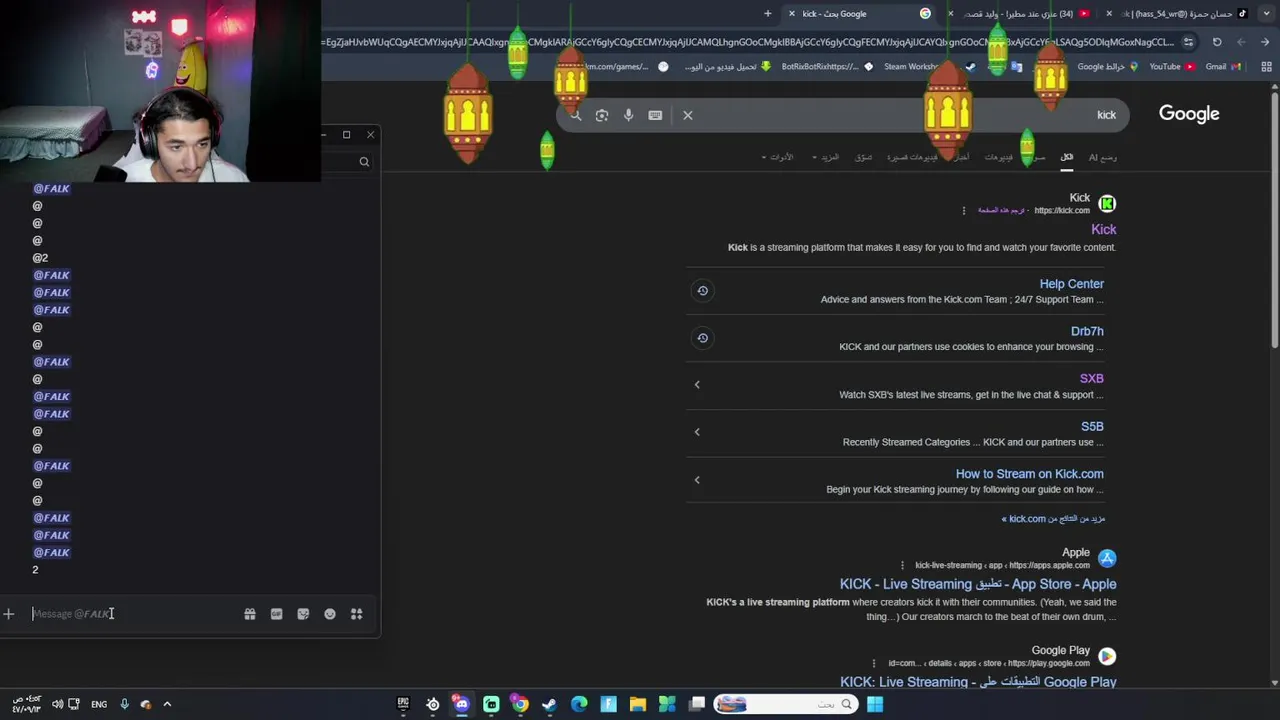Image resolution: width=1280 pixels, height=720 pixels.
Task: Open the S5B sitelink
Action: [x=1092, y=426]
